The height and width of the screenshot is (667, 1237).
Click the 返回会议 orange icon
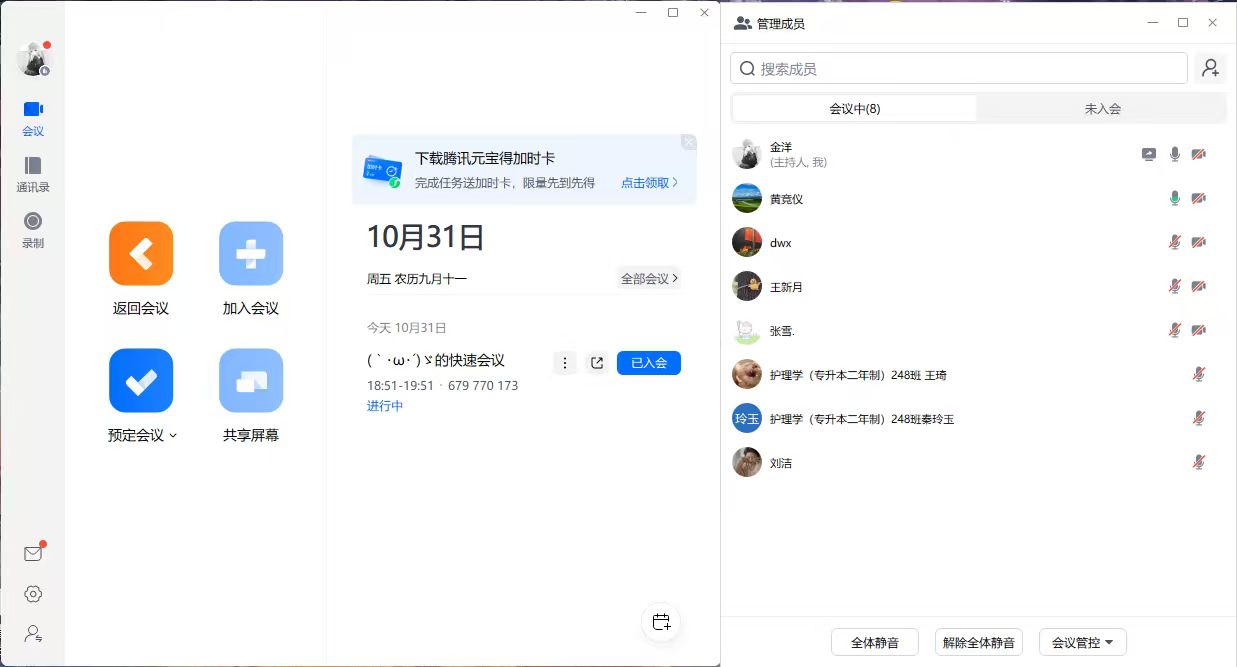pos(141,254)
